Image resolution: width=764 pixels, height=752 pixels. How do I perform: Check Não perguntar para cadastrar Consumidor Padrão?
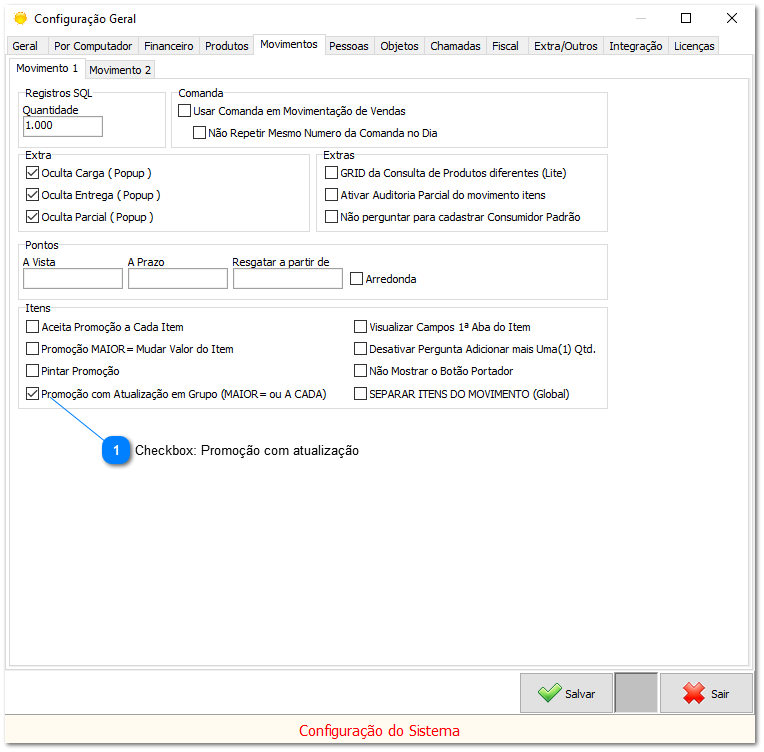coord(331,216)
